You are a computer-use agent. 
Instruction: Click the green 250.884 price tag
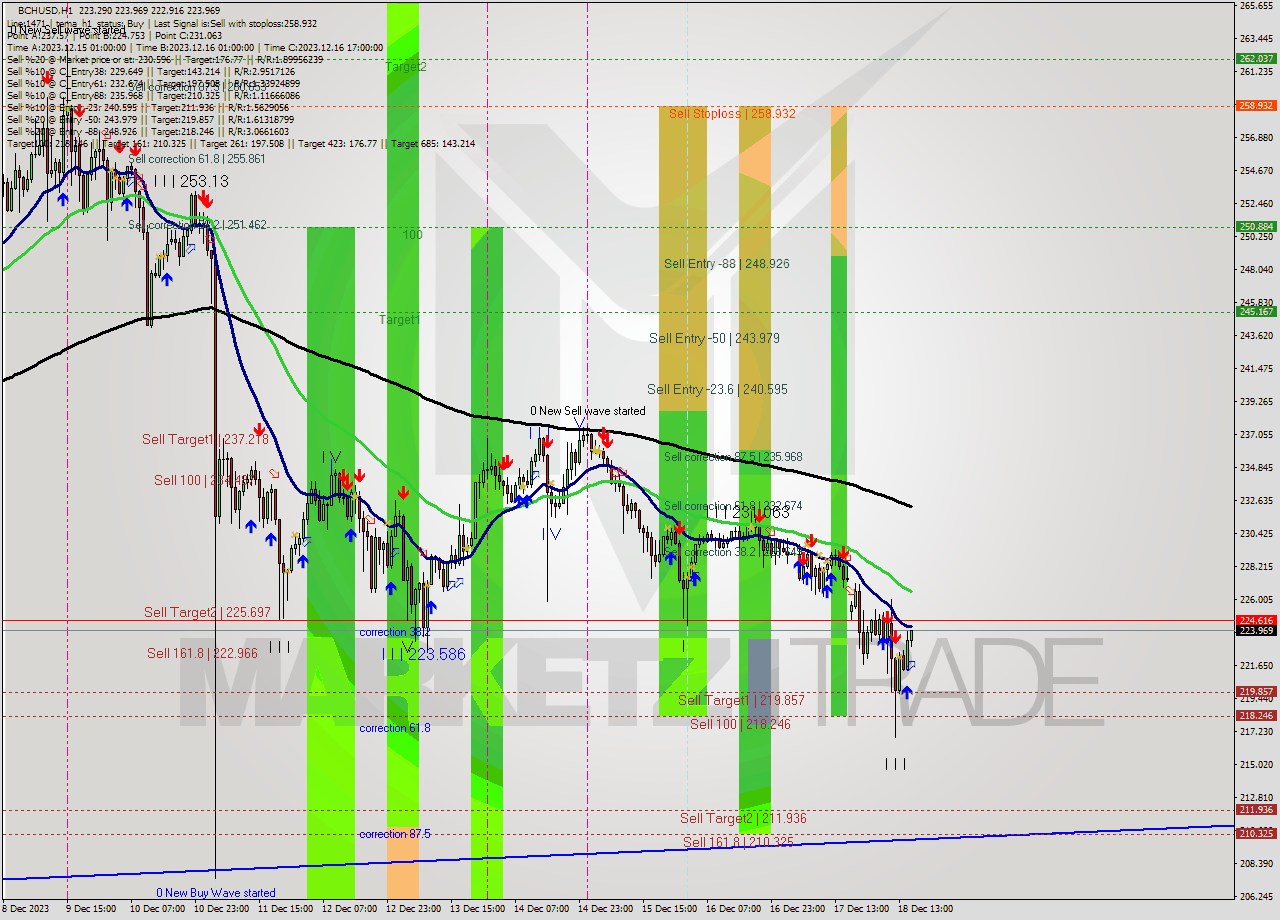point(1256,227)
